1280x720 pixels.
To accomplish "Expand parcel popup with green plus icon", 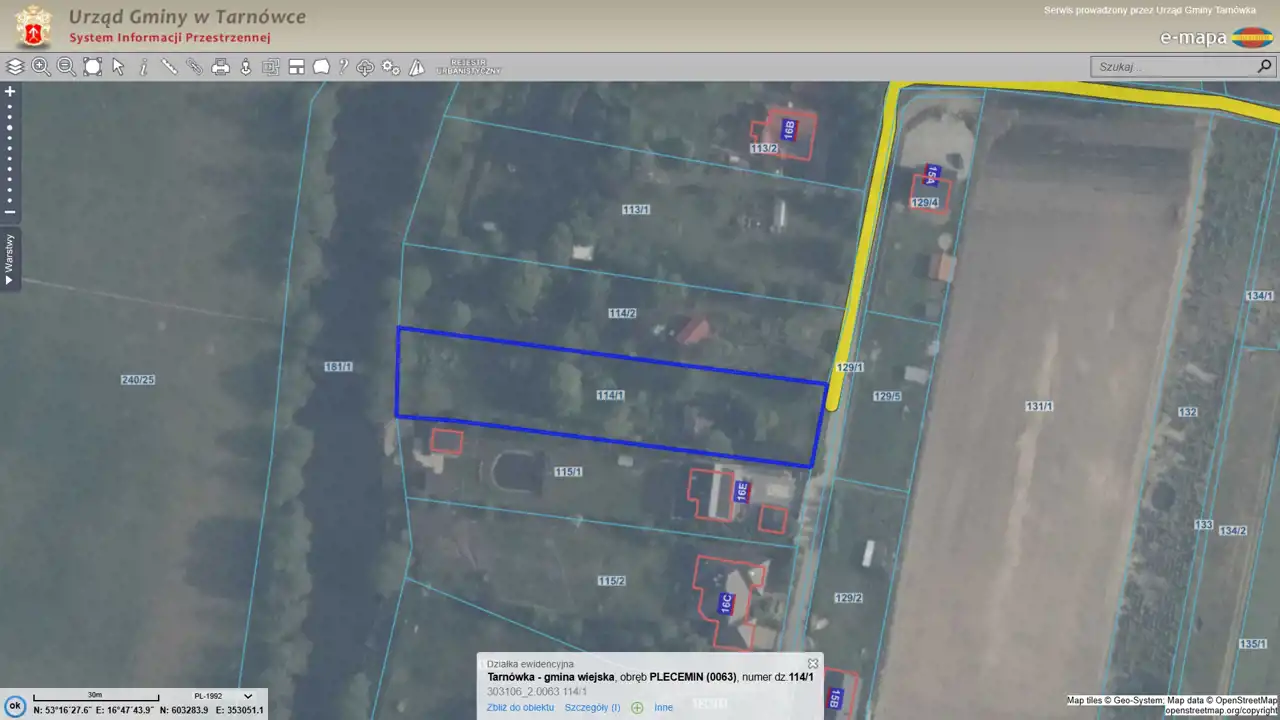I will 637,708.
